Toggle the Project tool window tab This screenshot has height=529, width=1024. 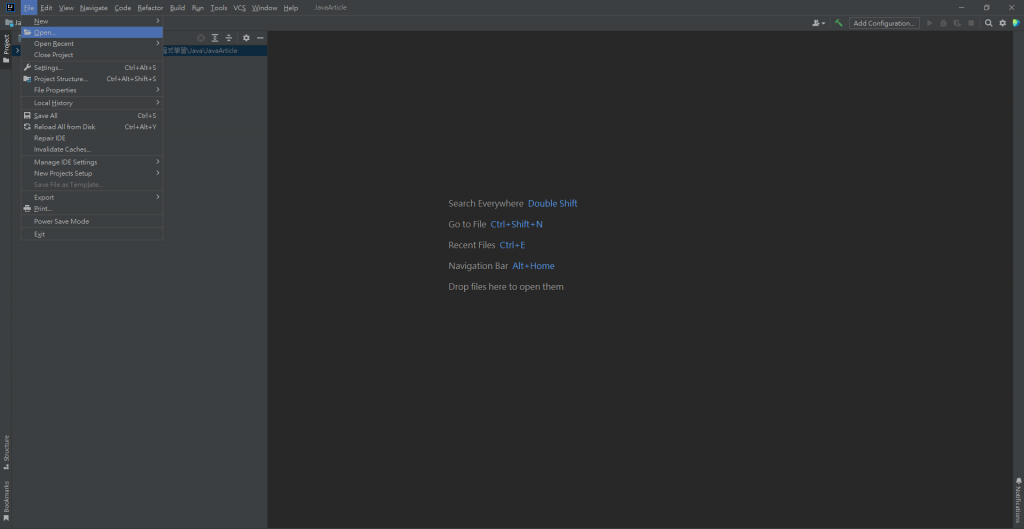coord(6,50)
